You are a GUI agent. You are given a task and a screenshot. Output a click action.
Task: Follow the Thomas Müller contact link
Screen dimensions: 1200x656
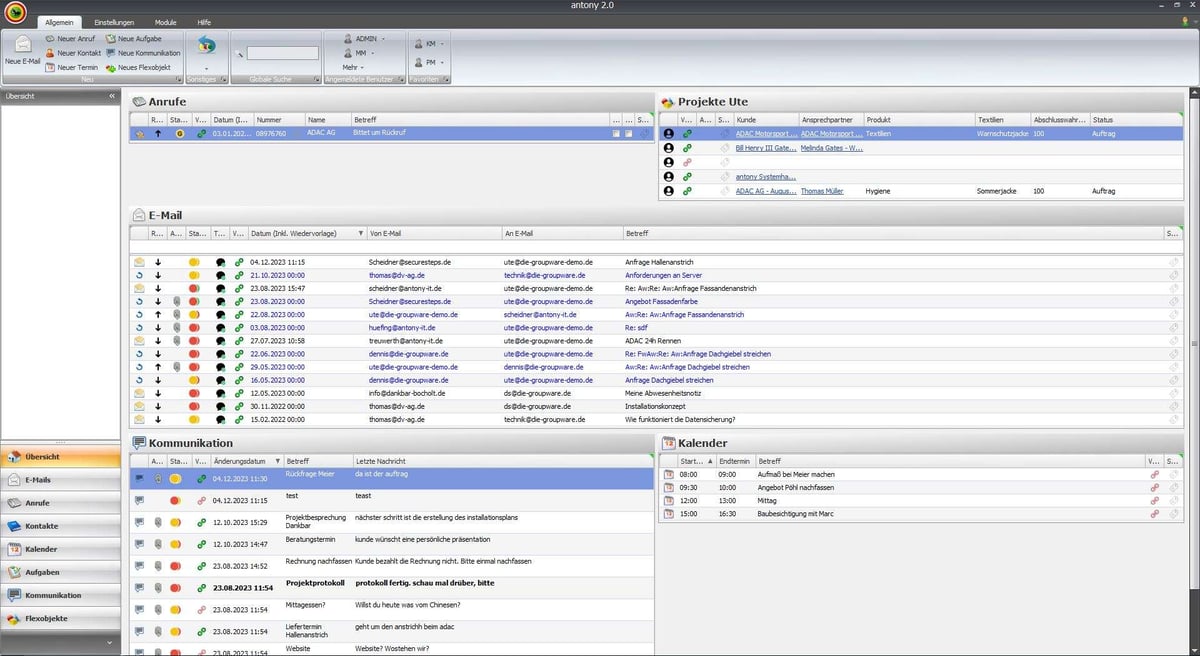pyautogui.click(x=822, y=190)
